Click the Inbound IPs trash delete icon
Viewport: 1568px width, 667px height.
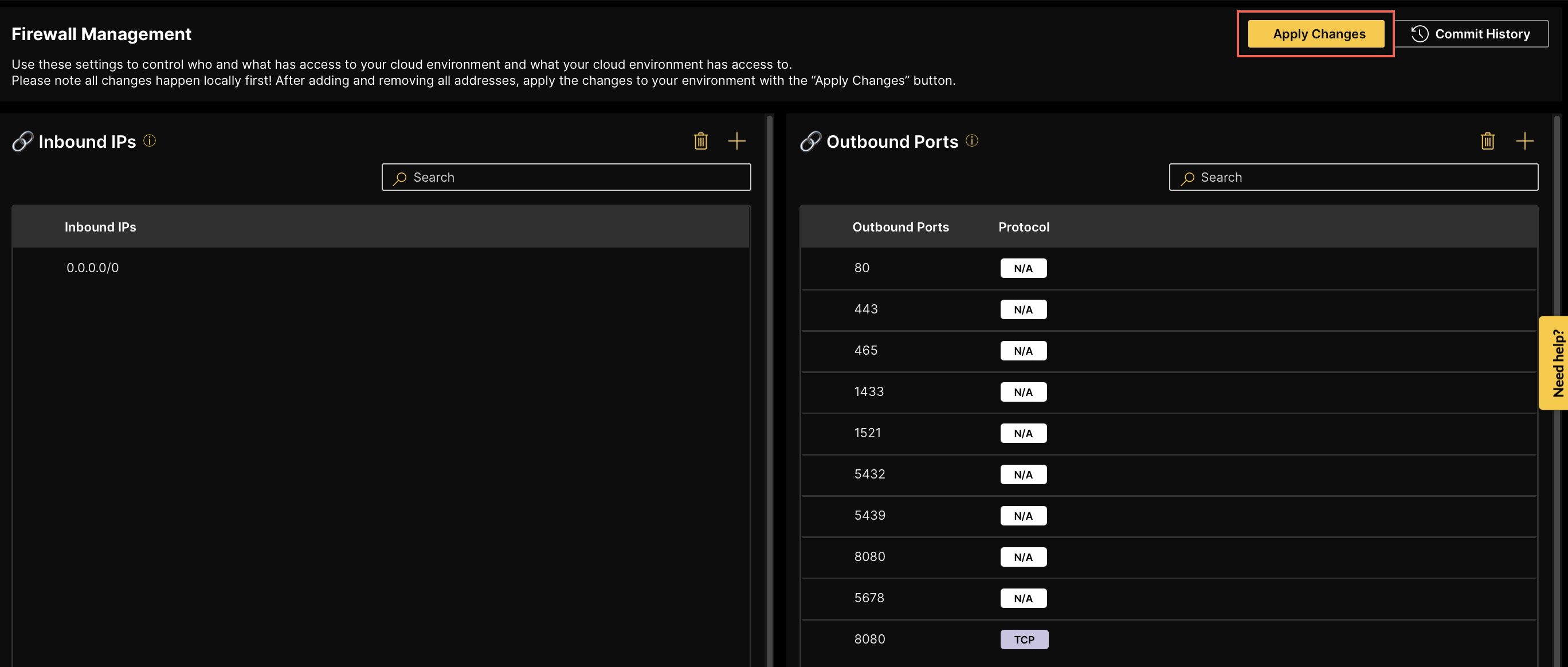[x=700, y=141]
